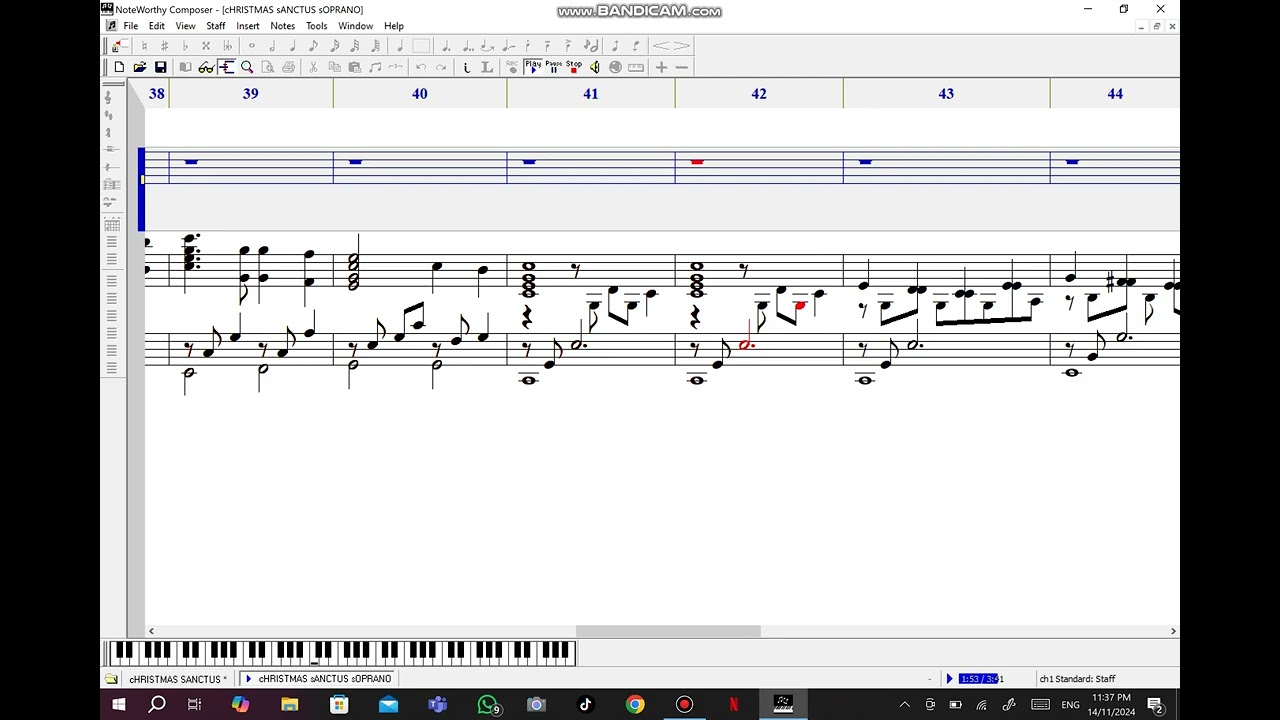Open WhatsApp from the taskbar
The height and width of the screenshot is (720, 1280).
point(487,705)
